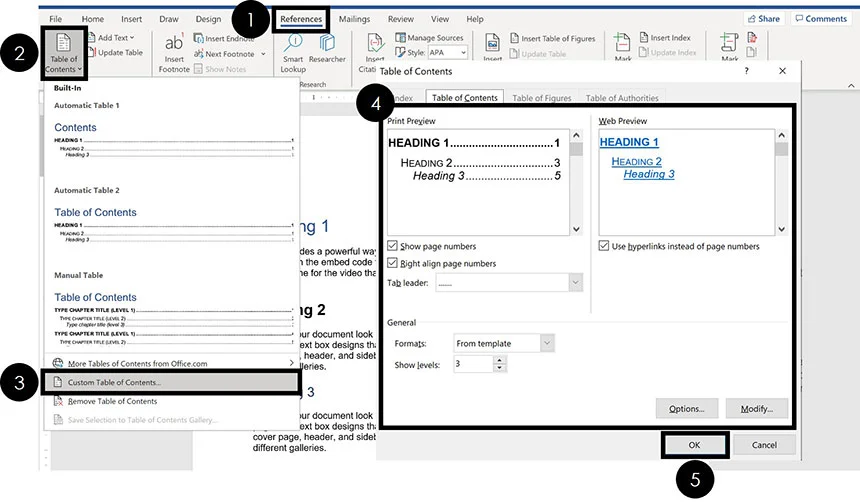Screen dimensions: 860x502
Task: Select Remove Table of Contents menu item
Action: 172,401
